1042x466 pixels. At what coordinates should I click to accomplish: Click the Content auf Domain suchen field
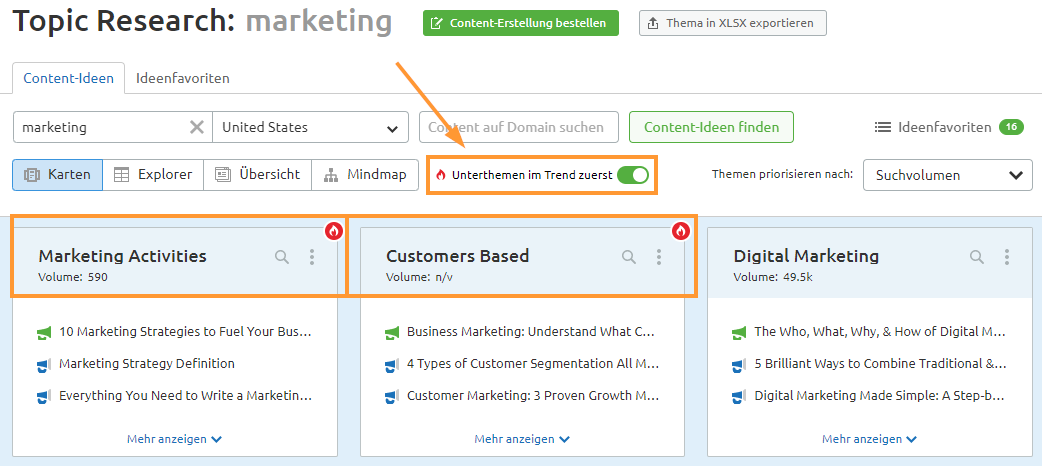(x=519, y=127)
